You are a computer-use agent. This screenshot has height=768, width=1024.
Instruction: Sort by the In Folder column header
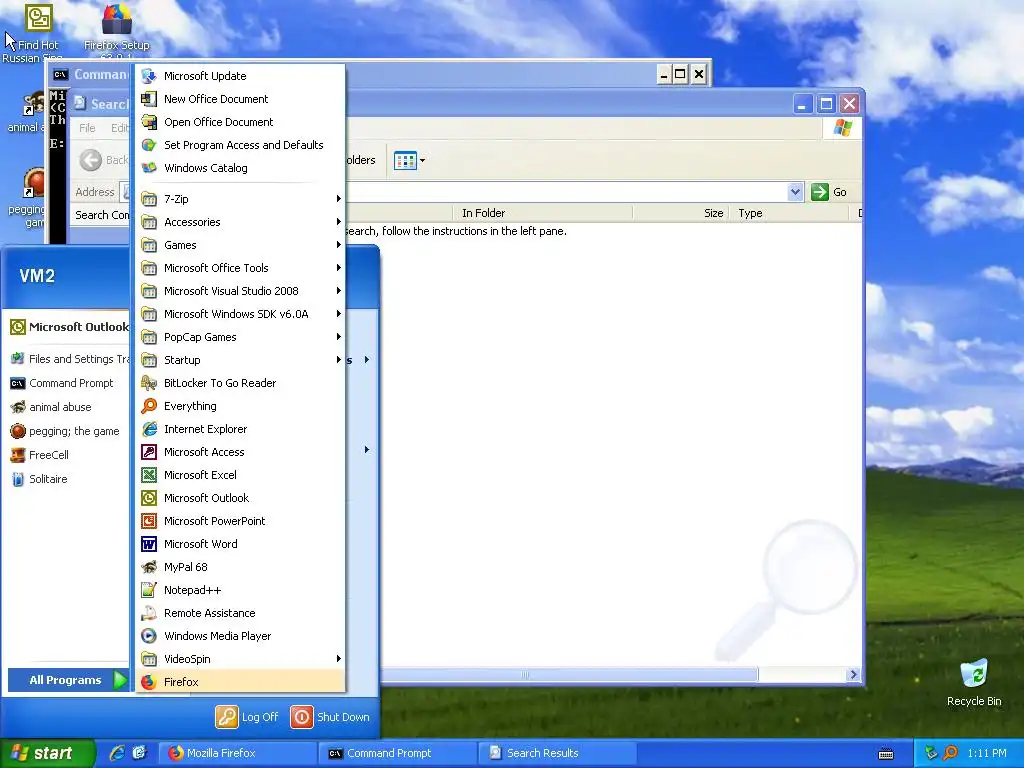[542, 213]
